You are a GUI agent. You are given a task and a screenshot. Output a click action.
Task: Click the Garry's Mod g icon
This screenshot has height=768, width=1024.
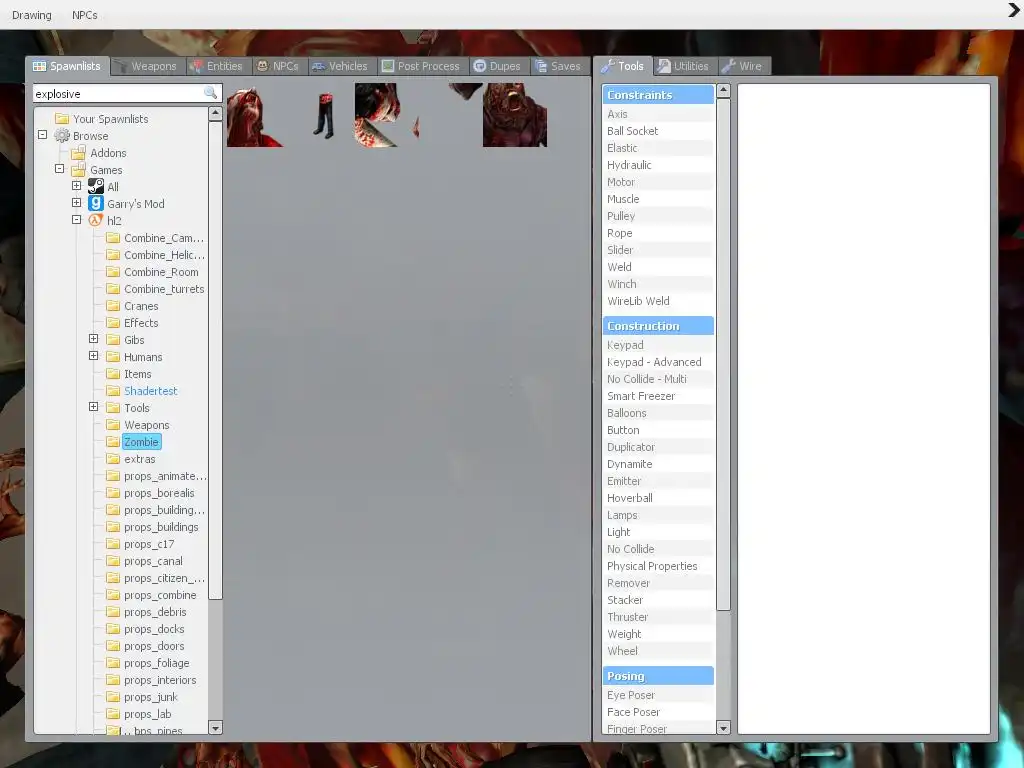pos(95,204)
